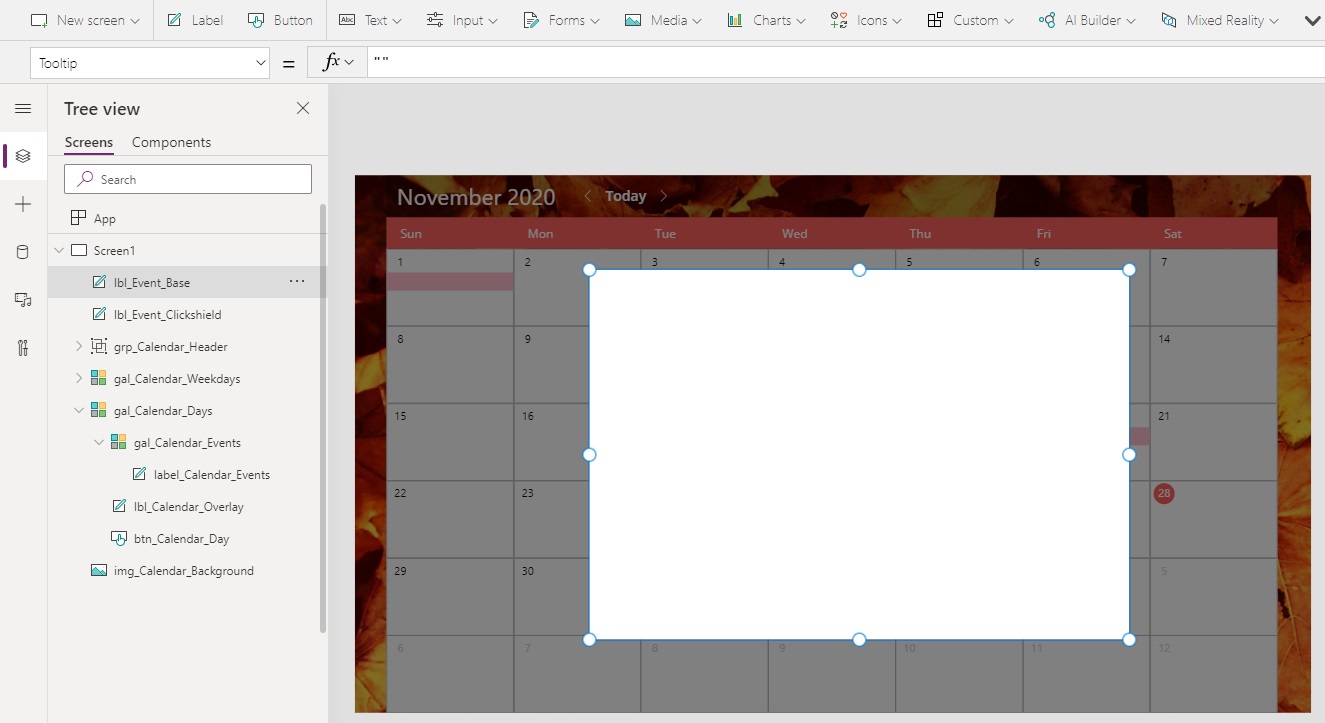
Task: Open the Advanced tools icon
Action: pos(23,347)
